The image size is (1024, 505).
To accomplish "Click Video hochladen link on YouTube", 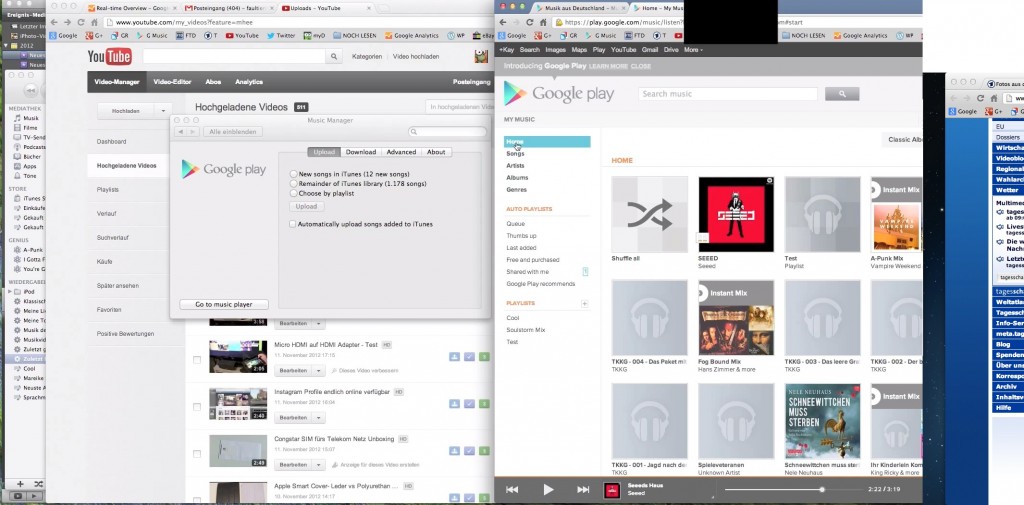I will (416, 57).
